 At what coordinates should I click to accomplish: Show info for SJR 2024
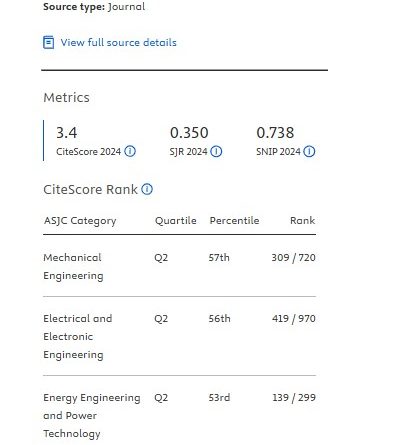click(x=216, y=151)
